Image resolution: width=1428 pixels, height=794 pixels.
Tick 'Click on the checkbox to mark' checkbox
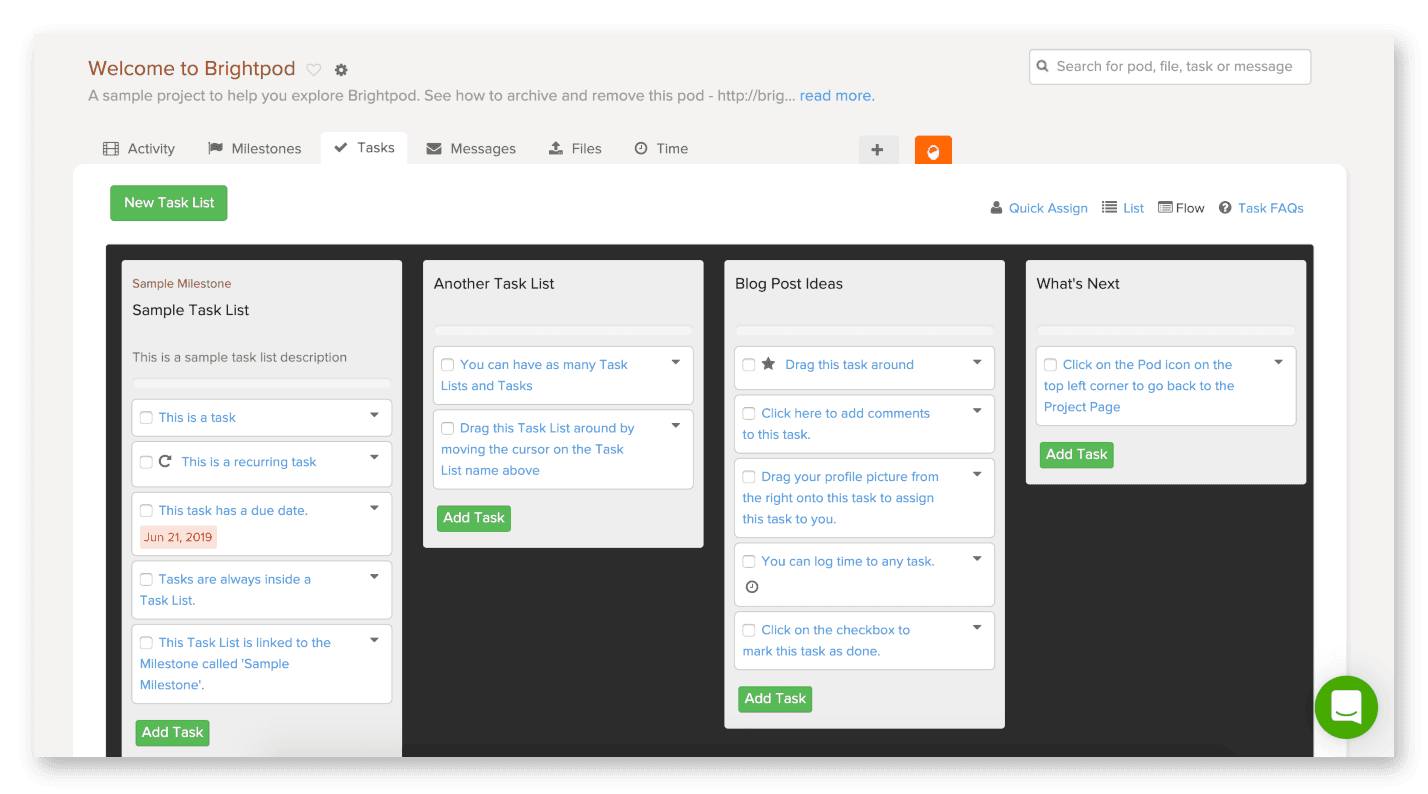coord(749,631)
